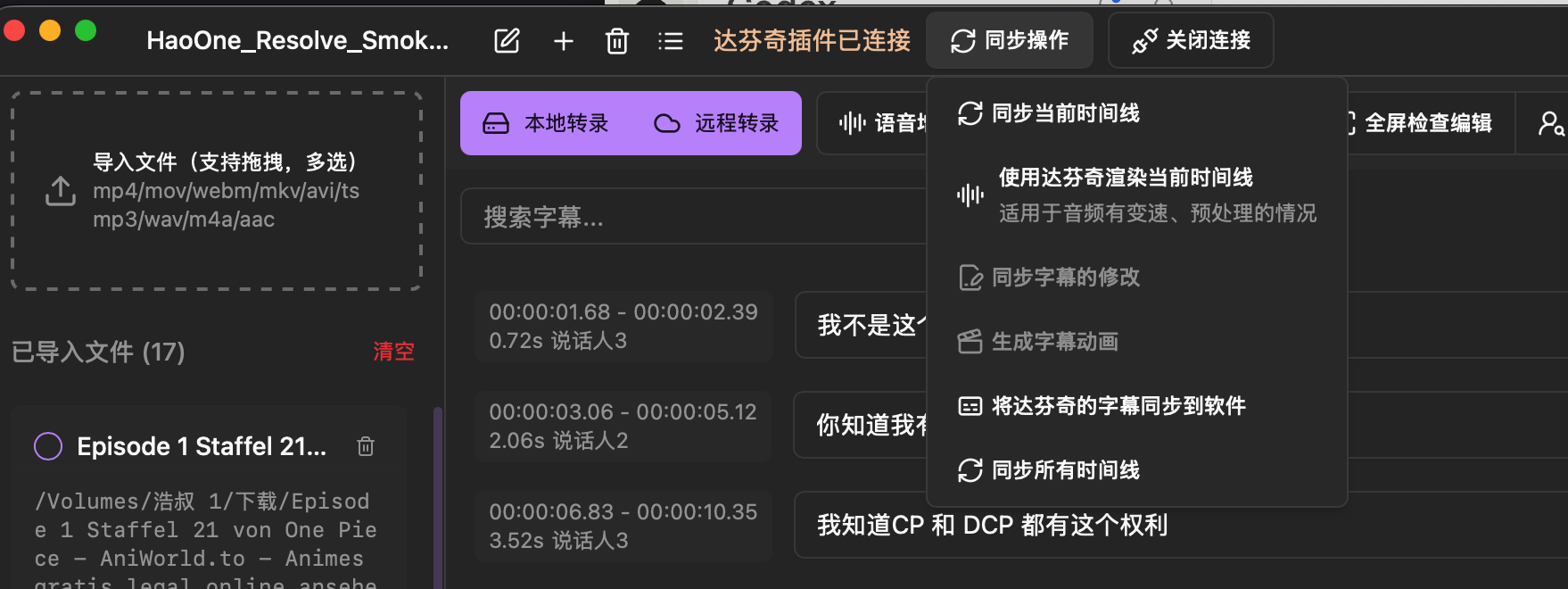Open the 同步操作 dropdown button
Viewport: 1568px width, 589px height.
coord(1010,40)
